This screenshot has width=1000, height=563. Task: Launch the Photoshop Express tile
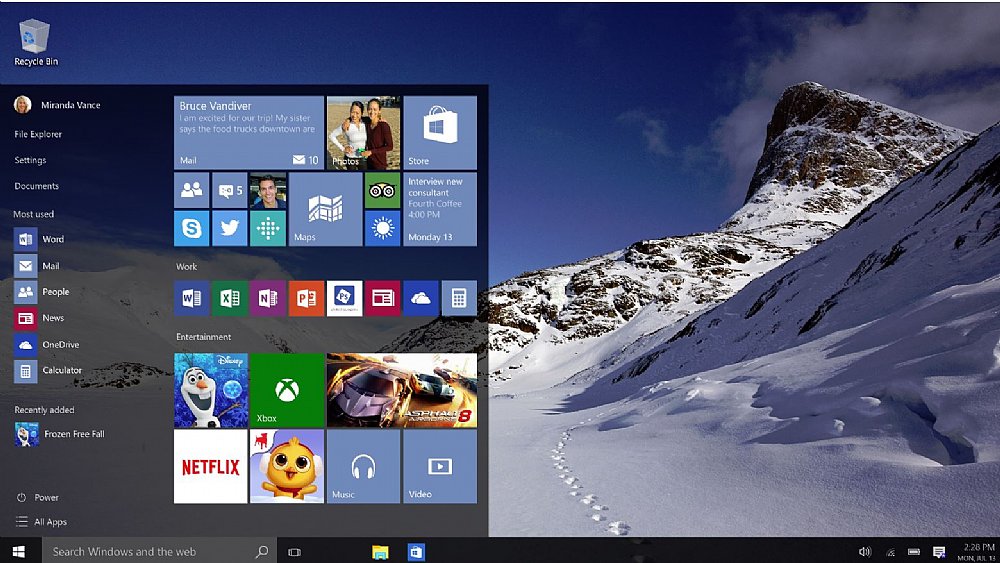(x=344, y=298)
